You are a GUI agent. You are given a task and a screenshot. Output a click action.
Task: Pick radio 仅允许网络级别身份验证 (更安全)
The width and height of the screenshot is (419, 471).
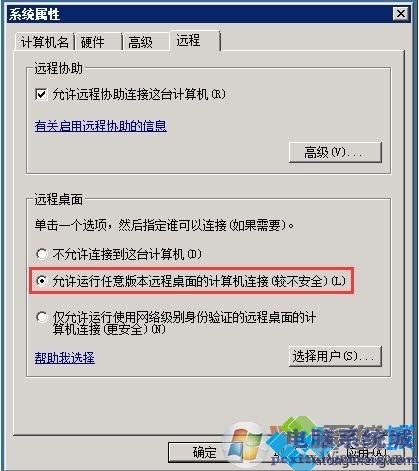[42, 317]
